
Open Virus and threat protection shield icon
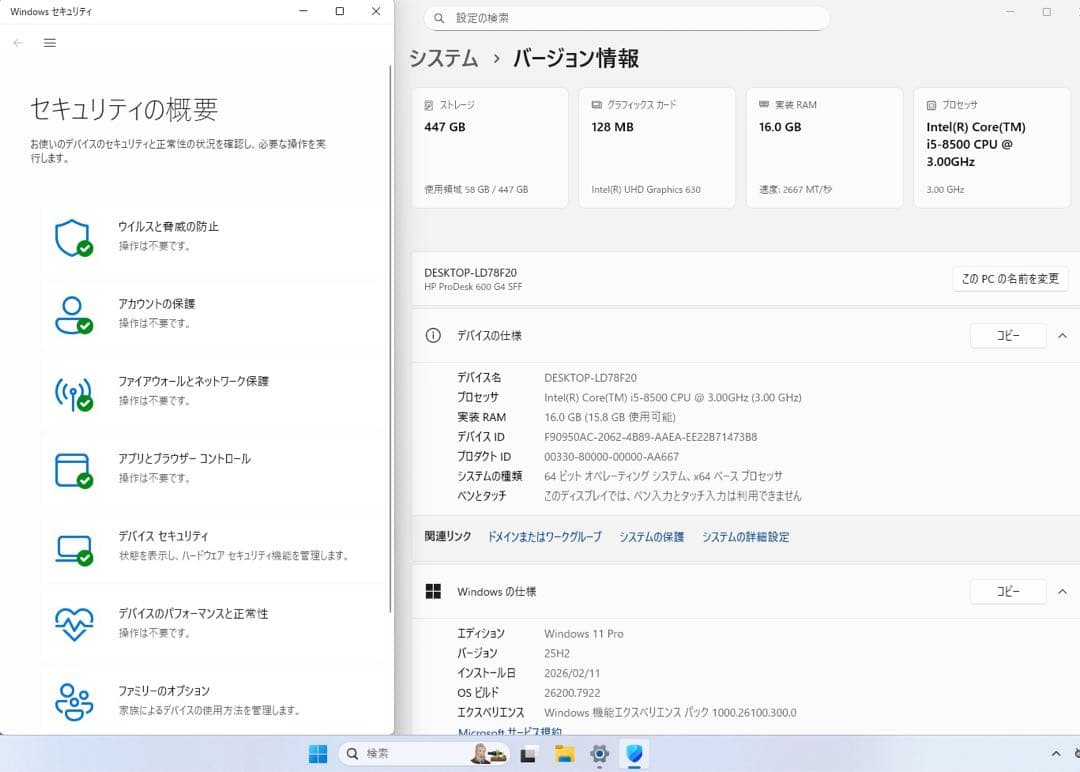coord(74,238)
